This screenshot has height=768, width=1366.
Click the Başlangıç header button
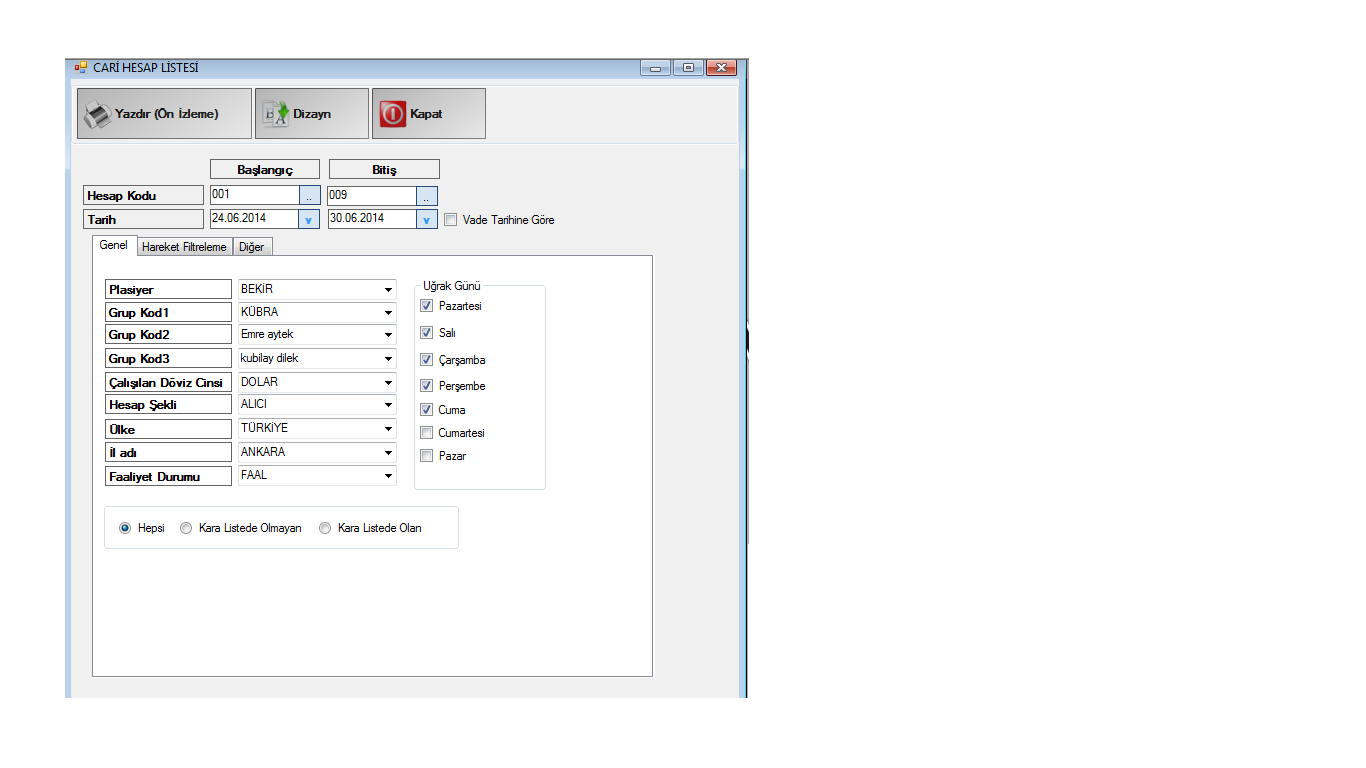[265, 170]
